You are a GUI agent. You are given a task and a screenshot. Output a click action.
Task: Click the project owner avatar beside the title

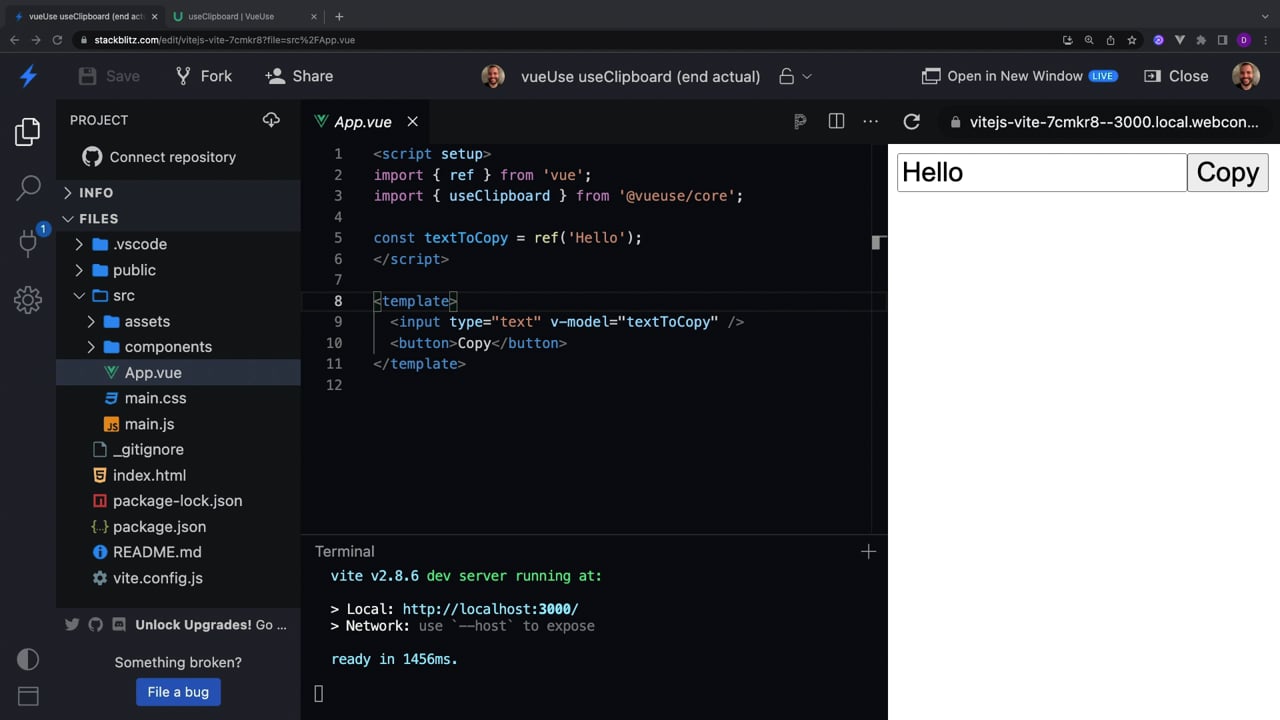pyautogui.click(x=493, y=76)
